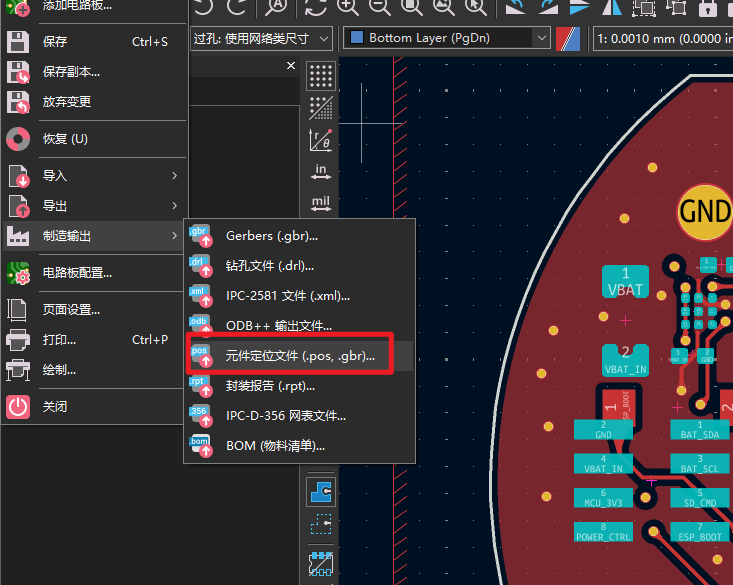
Task: Click the yellow GND pad on the board
Action: tap(705, 212)
